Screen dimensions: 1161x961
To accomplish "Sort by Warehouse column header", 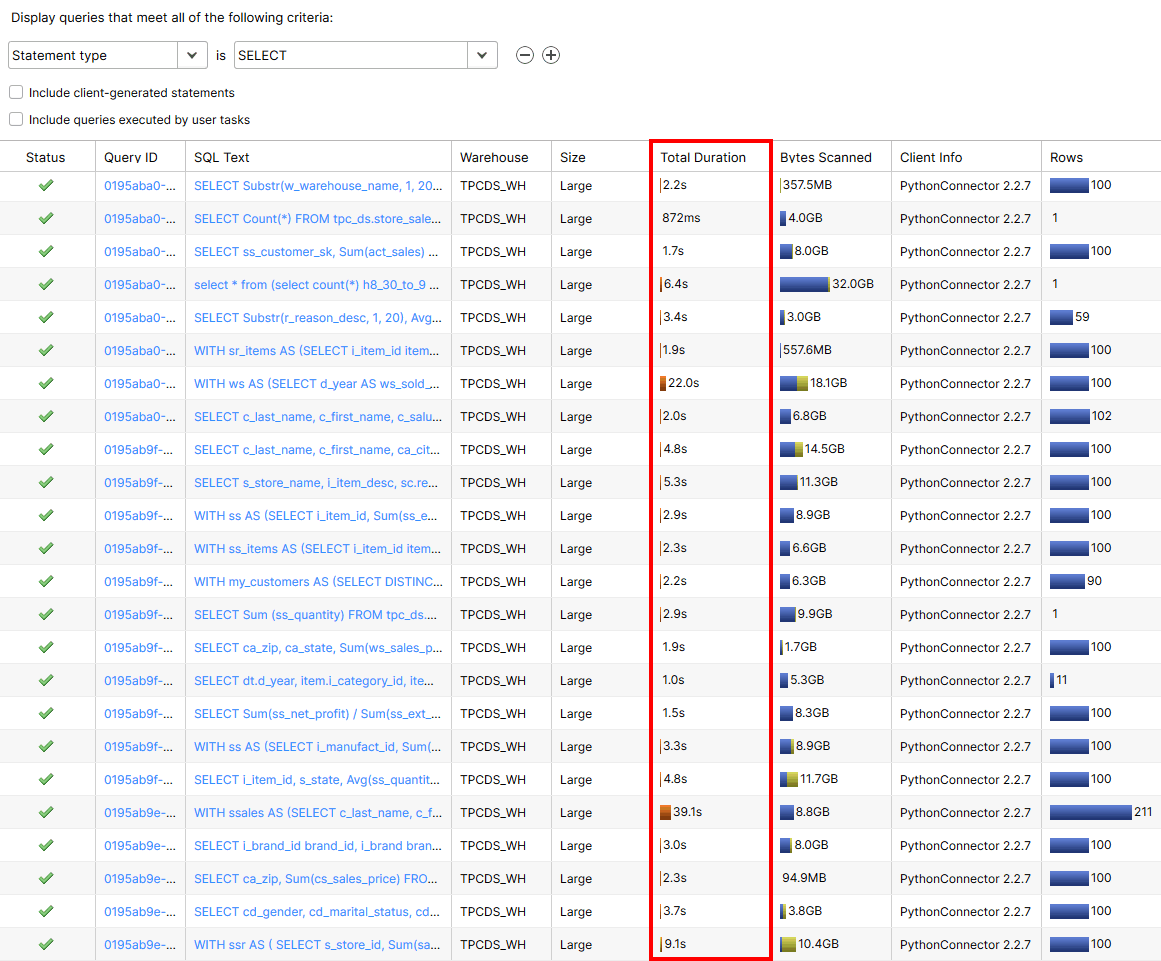I will [494, 158].
